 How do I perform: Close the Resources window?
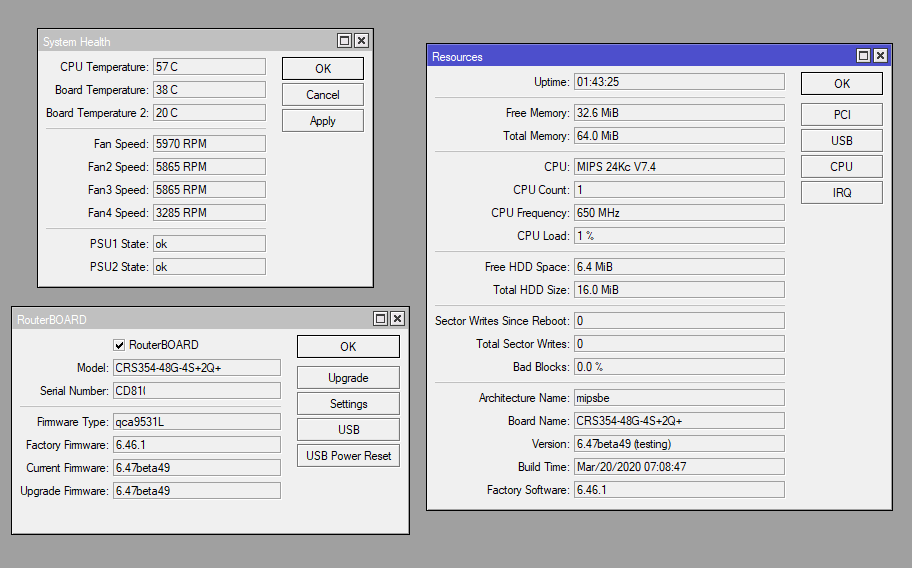[x=881, y=57]
